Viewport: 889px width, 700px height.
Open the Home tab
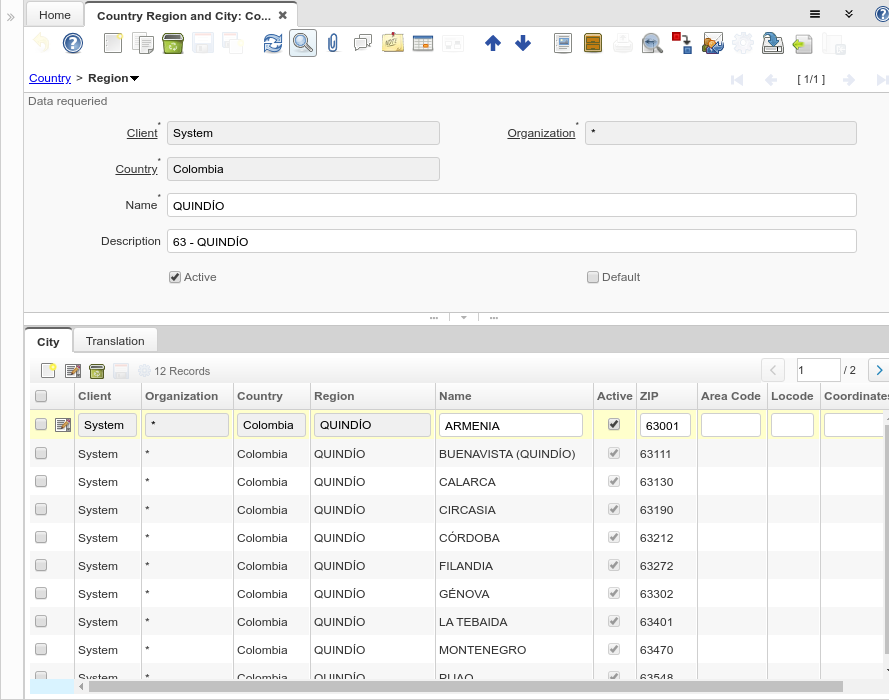pos(55,15)
